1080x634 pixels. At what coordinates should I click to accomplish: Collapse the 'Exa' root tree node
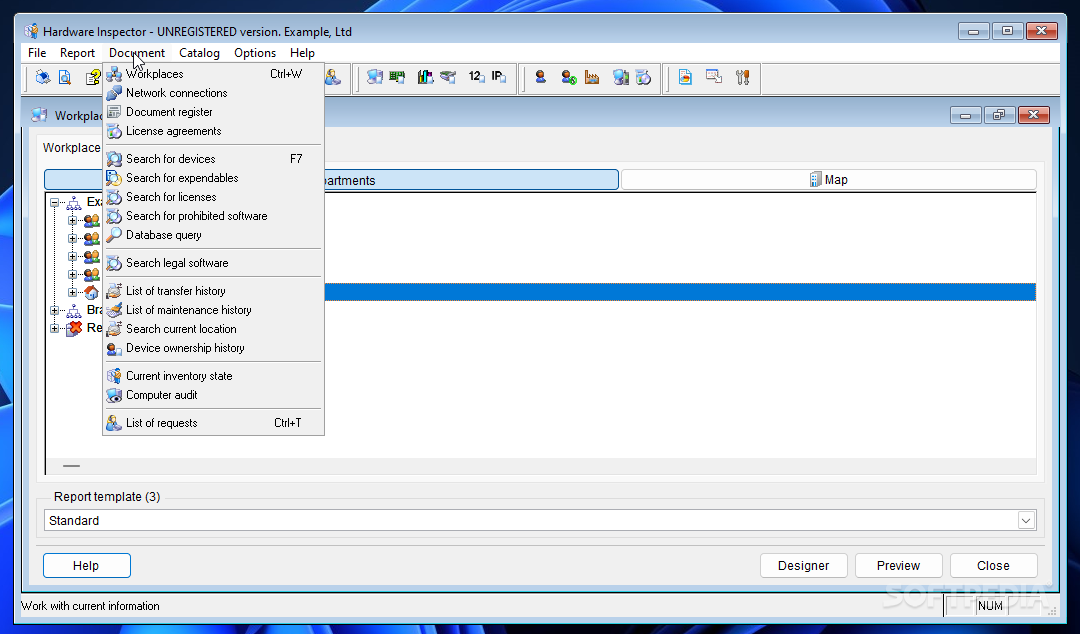[54, 203]
